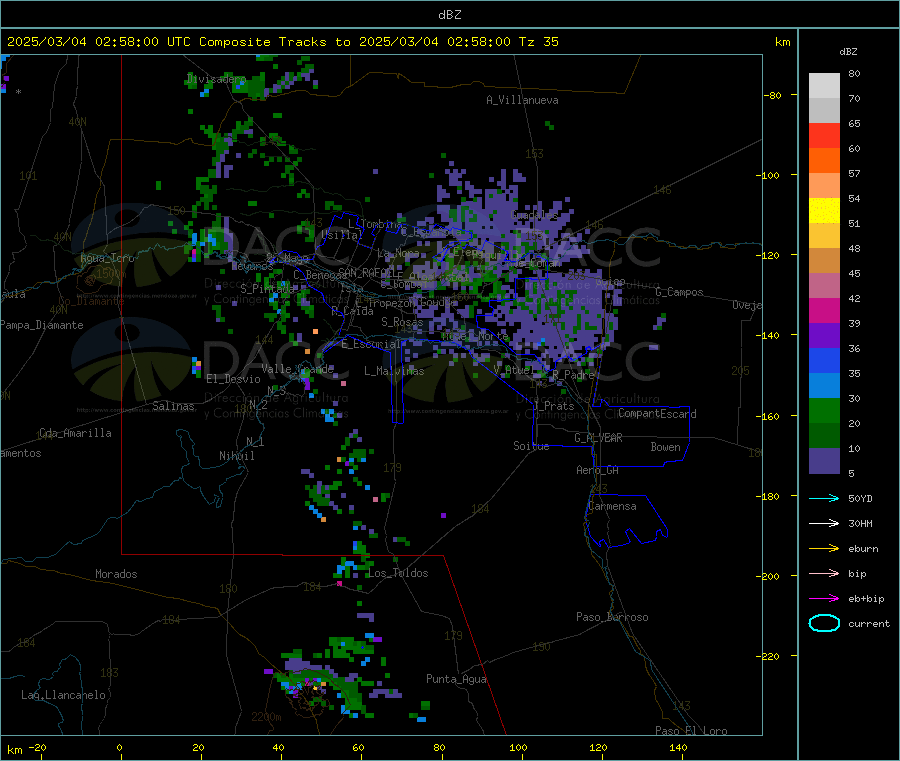Viewport: 900px width, 761px height.
Task: Click the dBZ title at the top
Action: click(449, 15)
